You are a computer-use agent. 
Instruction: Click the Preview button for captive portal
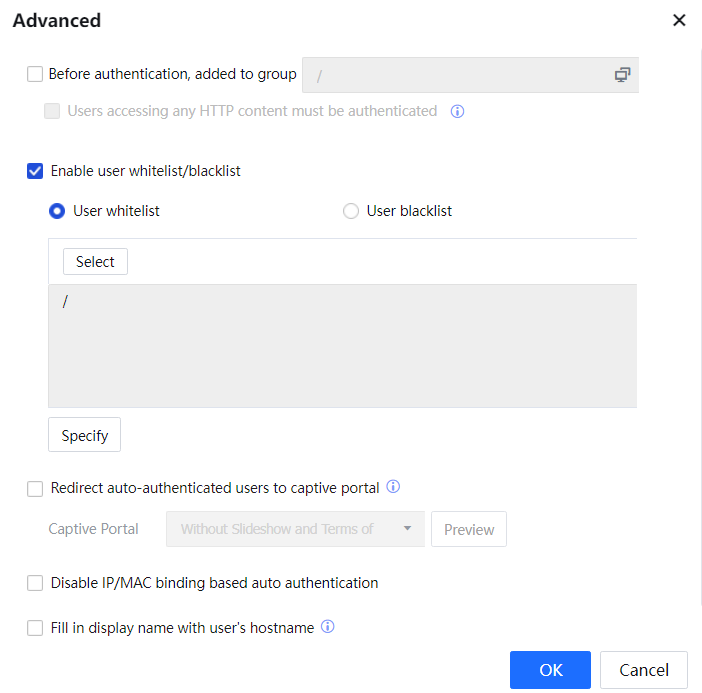[x=468, y=530]
